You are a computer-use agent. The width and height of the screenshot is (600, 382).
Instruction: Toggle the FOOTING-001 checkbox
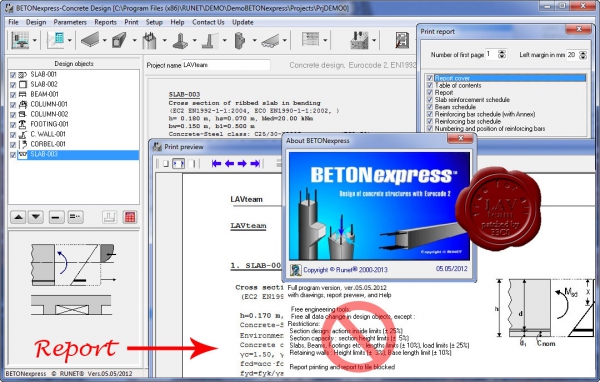pyautogui.click(x=13, y=124)
